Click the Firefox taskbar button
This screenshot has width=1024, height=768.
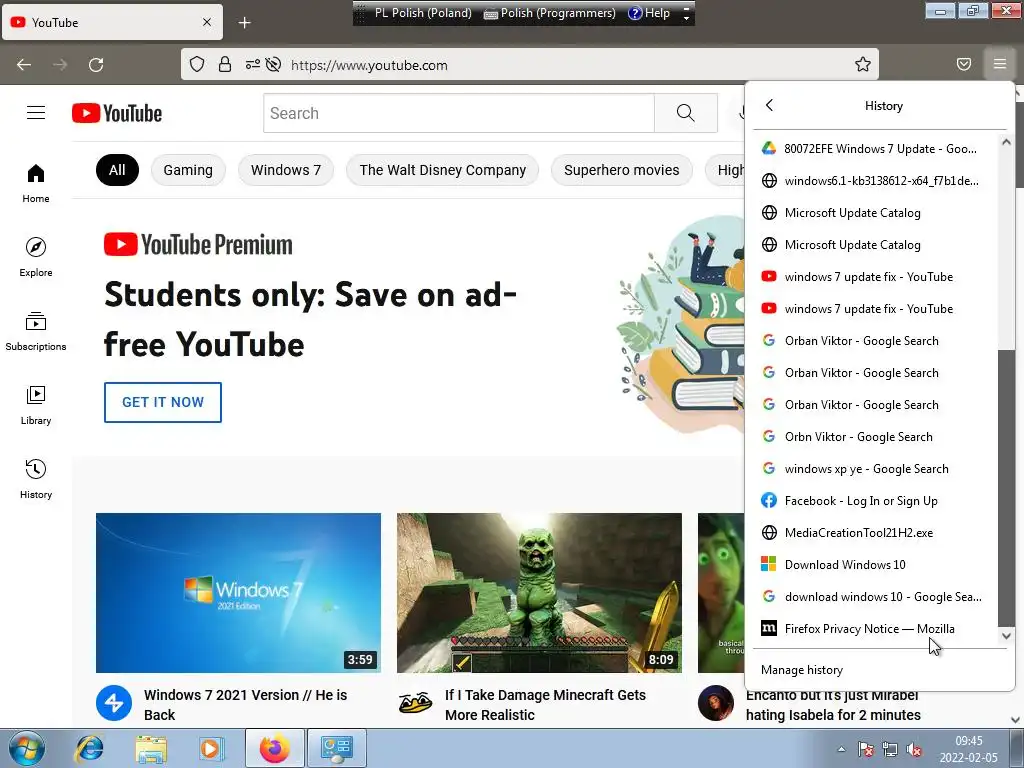[x=274, y=748]
